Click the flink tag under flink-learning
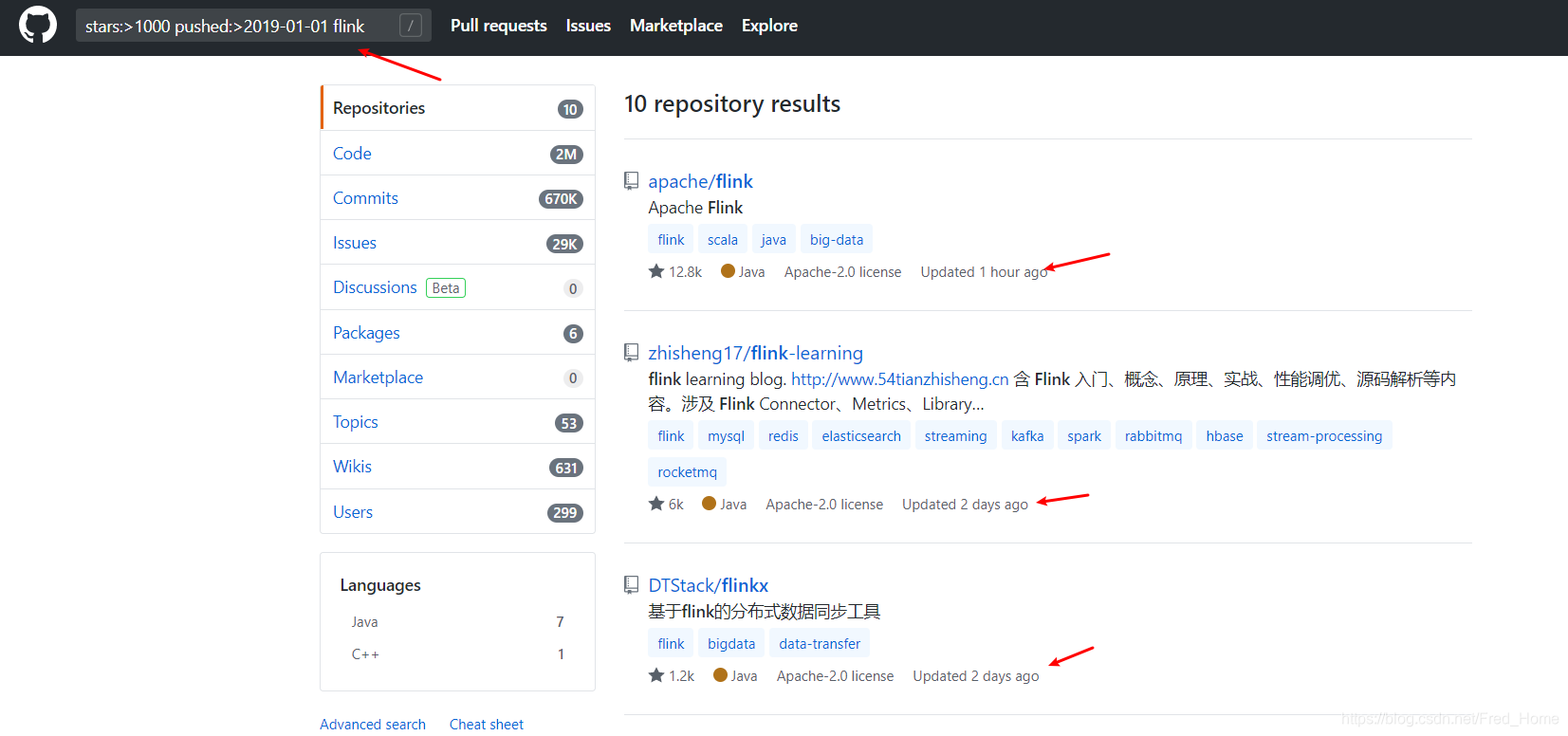This screenshot has height=736, width=1568. click(671, 435)
